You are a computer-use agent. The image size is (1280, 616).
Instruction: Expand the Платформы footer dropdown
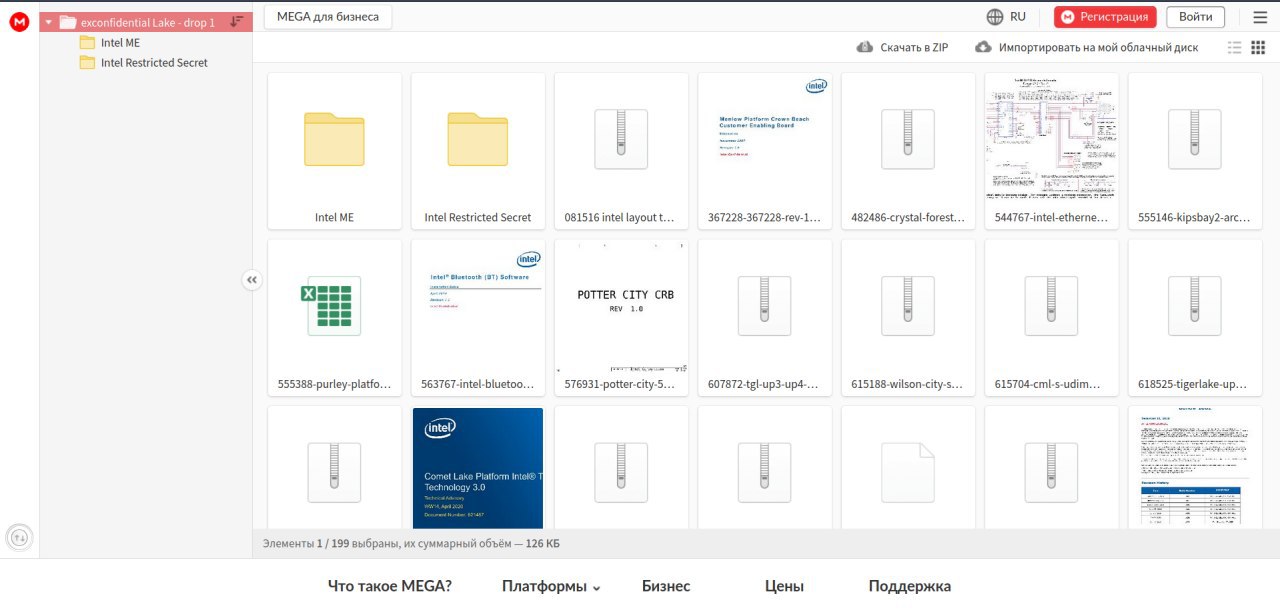coord(551,587)
